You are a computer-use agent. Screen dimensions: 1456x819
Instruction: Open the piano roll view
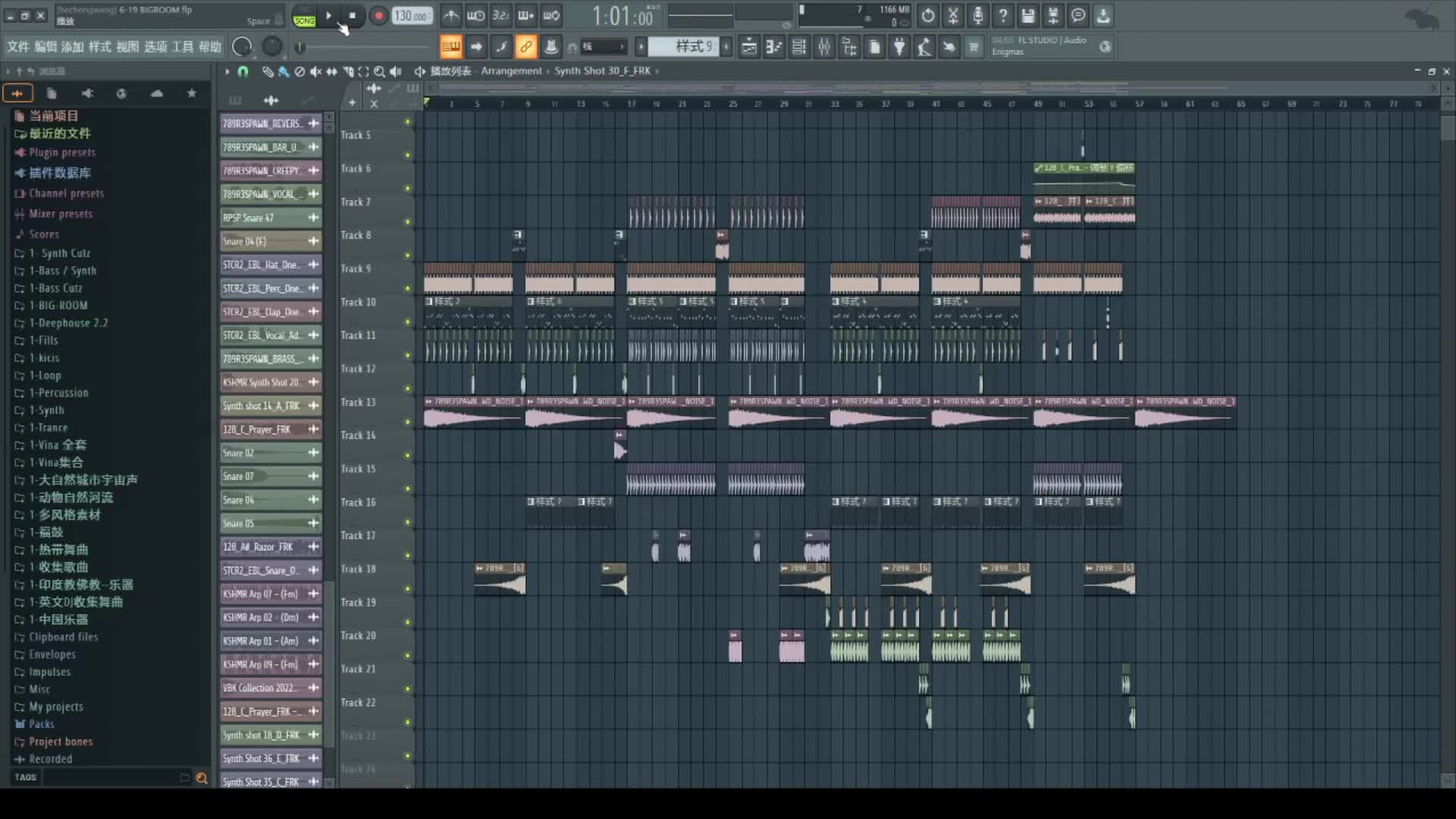[773, 47]
